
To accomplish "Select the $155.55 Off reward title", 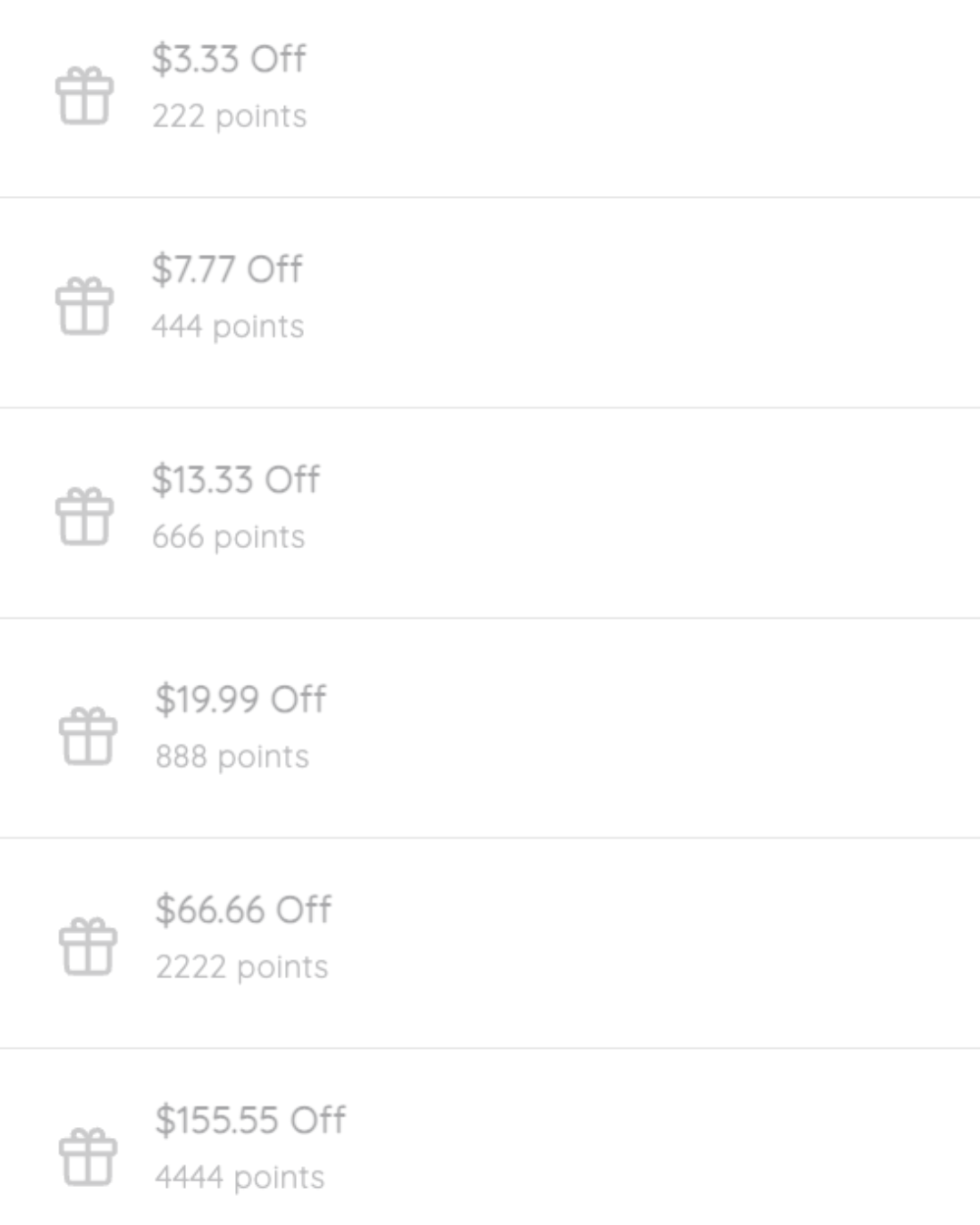I will 250,1121.
